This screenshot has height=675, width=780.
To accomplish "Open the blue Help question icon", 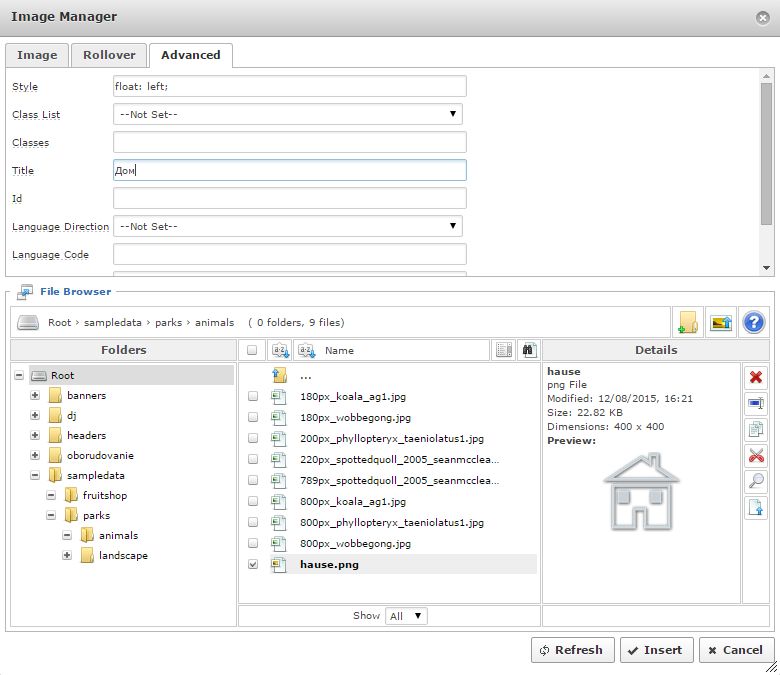I will click(753, 322).
